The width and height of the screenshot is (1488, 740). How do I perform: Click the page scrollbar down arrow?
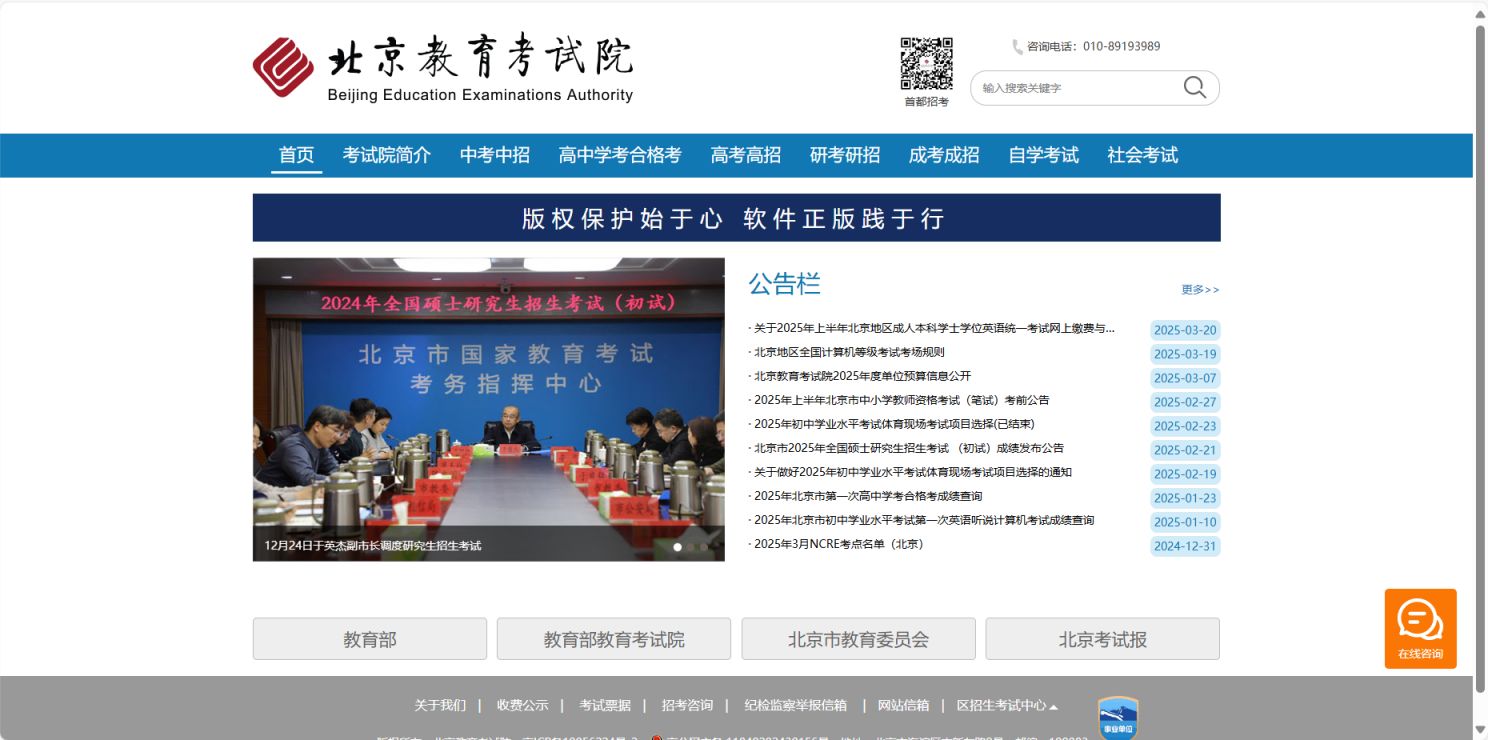1480,730
